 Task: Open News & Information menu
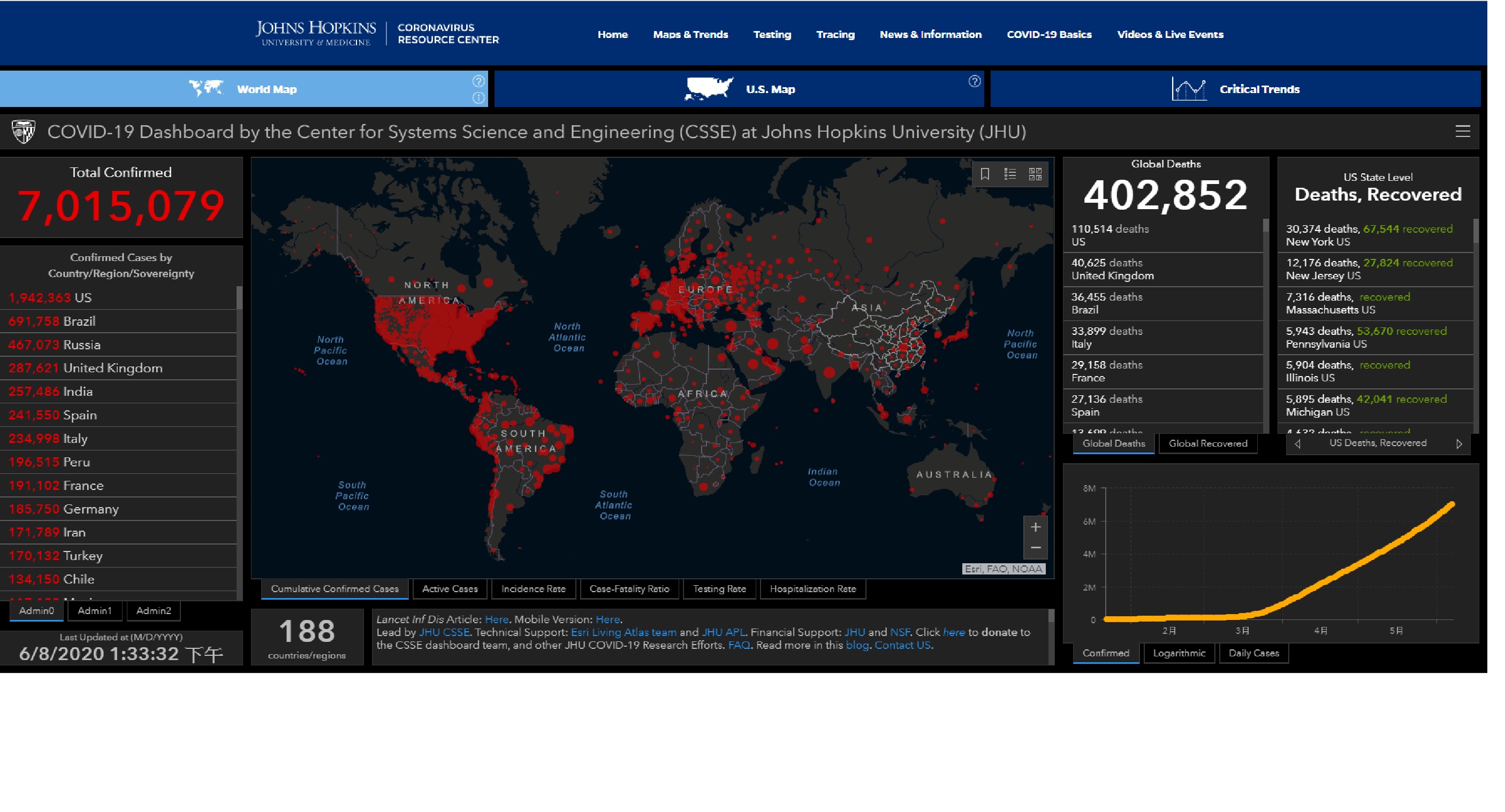click(931, 34)
